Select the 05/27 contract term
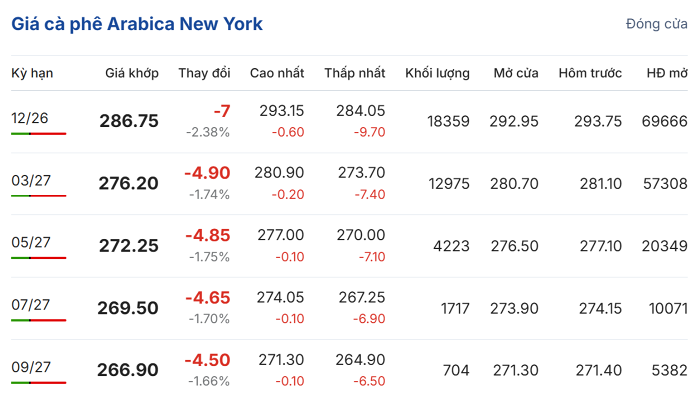The width and height of the screenshot is (700, 395). click(x=31, y=242)
